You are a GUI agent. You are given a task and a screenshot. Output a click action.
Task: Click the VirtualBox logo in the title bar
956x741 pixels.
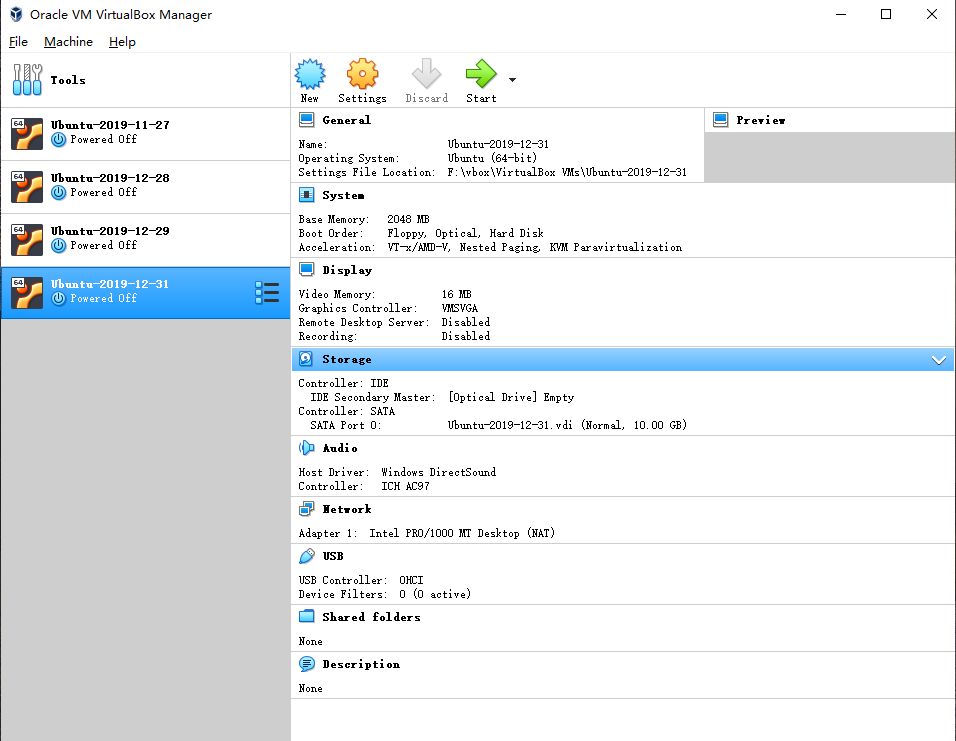pos(16,14)
